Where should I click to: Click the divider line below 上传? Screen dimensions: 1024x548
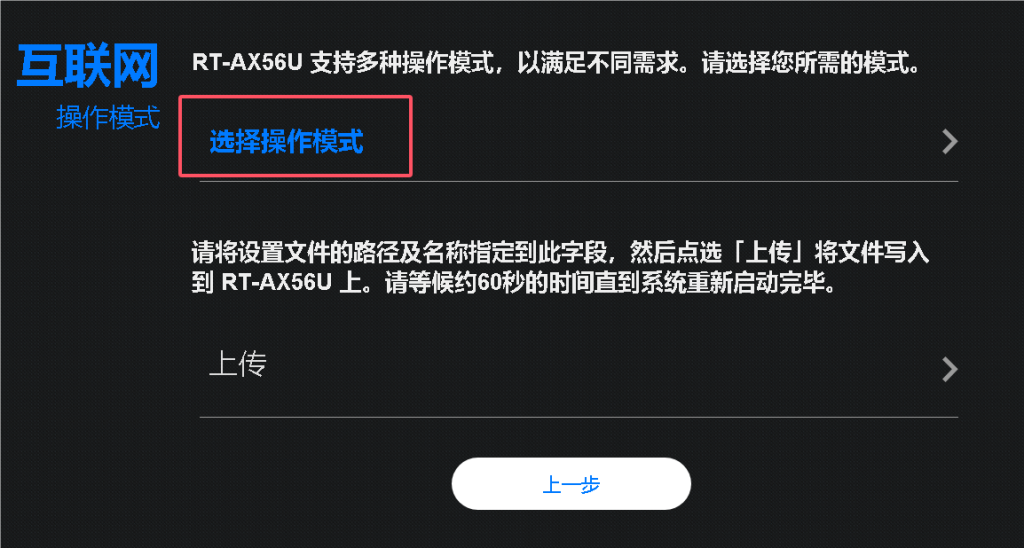pyautogui.click(x=579, y=417)
